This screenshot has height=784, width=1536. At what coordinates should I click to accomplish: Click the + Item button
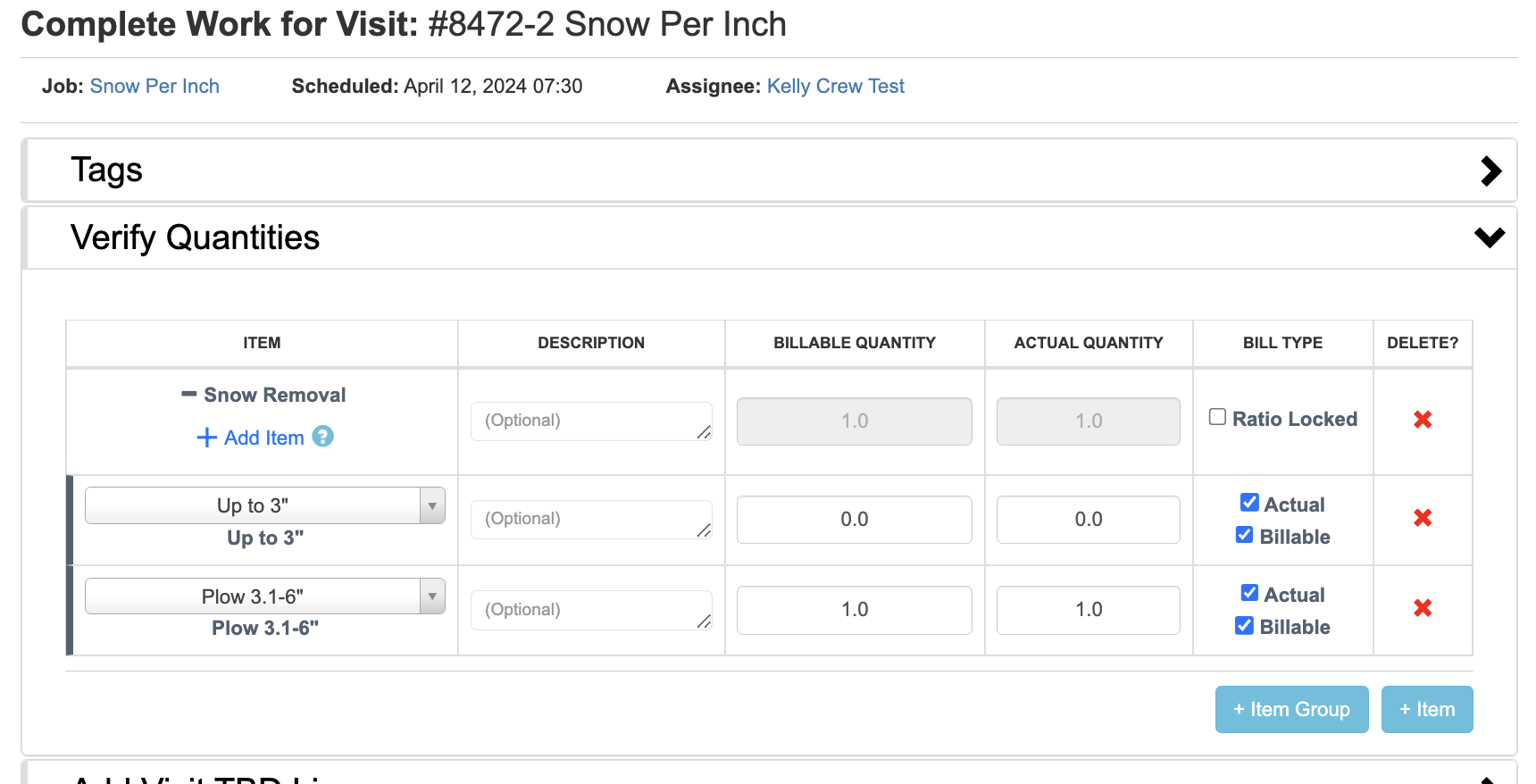pos(1426,709)
